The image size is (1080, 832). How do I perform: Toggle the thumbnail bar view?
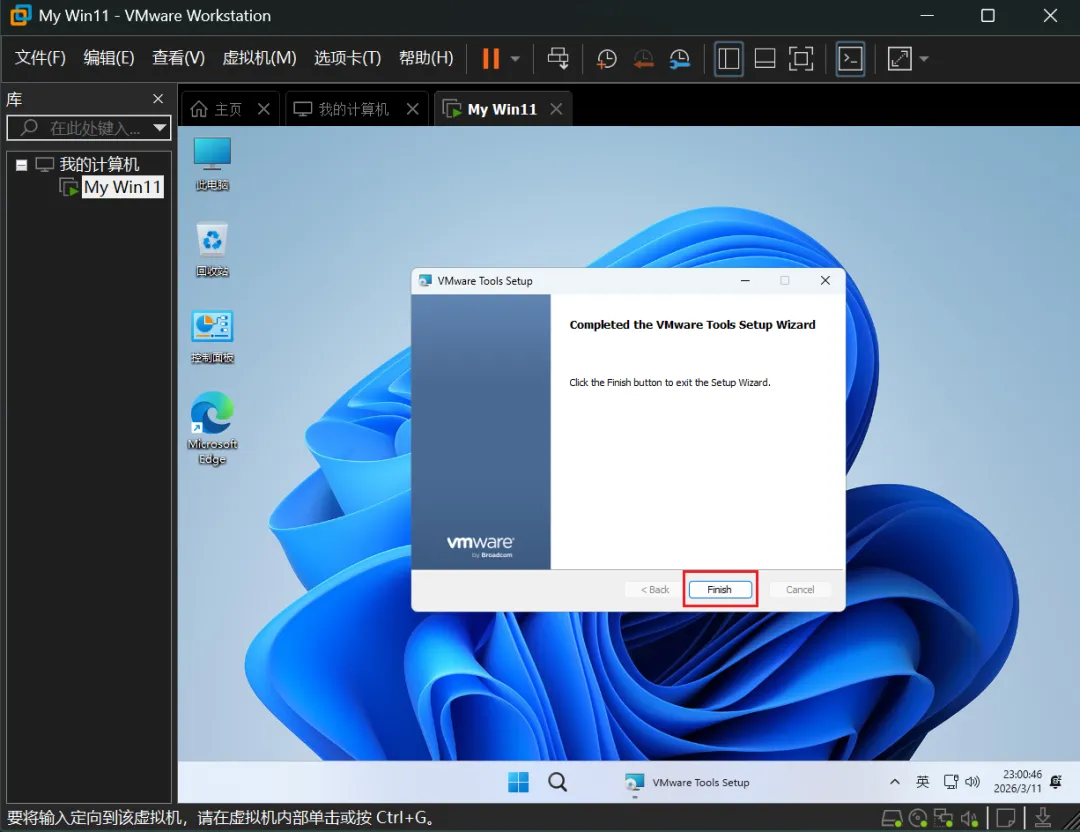(x=765, y=59)
